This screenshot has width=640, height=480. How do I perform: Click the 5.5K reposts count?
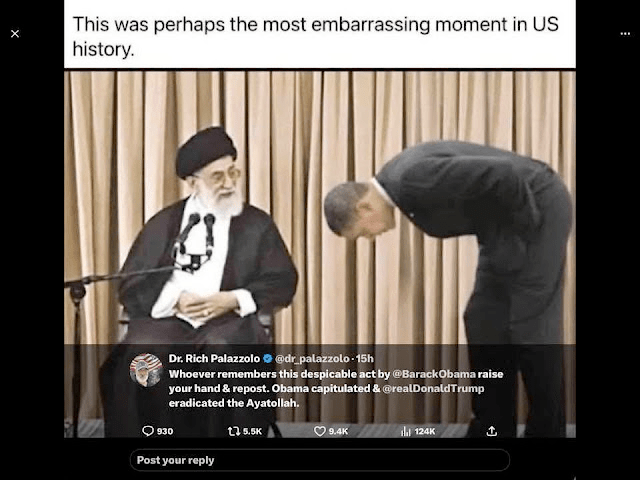pyautogui.click(x=252, y=431)
